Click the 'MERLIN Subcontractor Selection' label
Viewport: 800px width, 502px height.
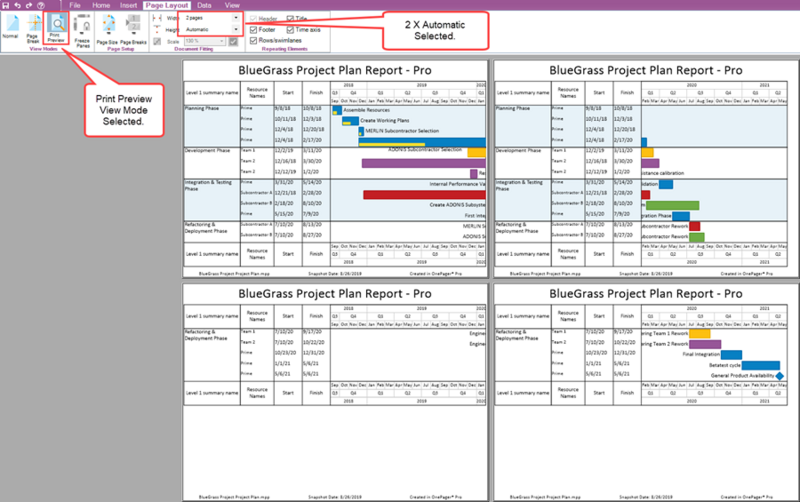pyautogui.click(x=402, y=131)
